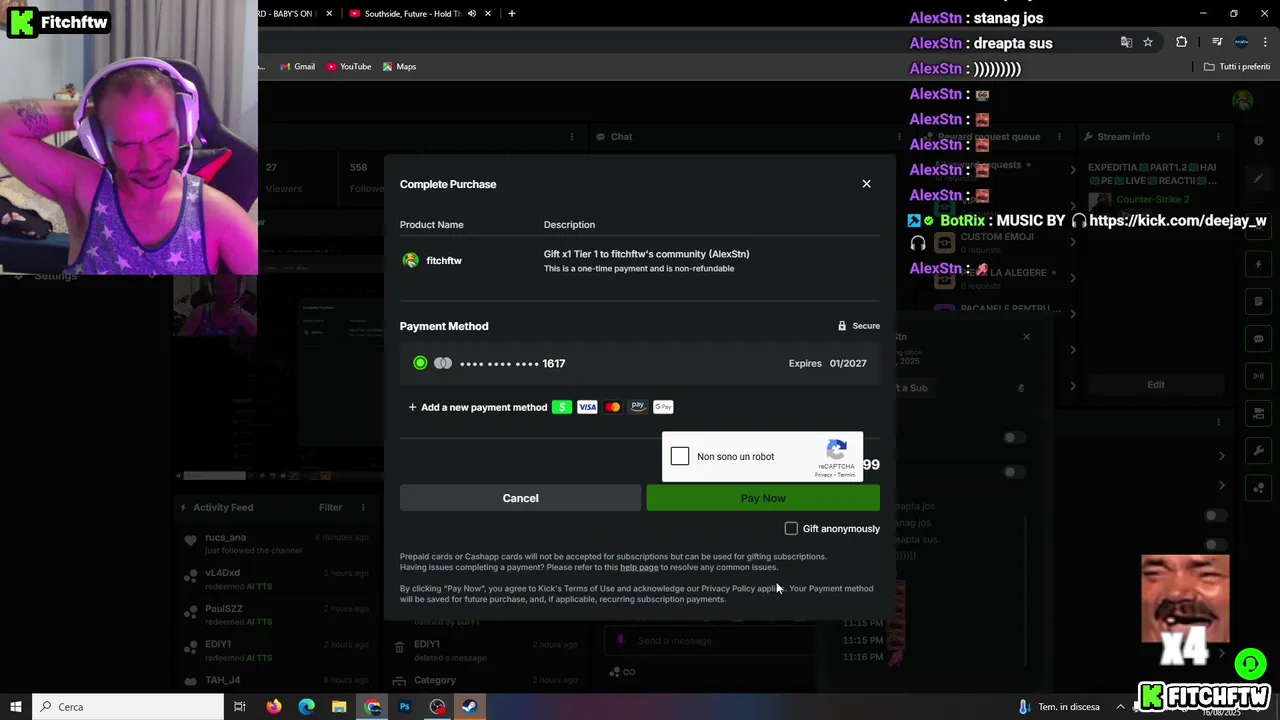Open the help page link
This screenshot has height=720, width=1280.
coord(639,567)
